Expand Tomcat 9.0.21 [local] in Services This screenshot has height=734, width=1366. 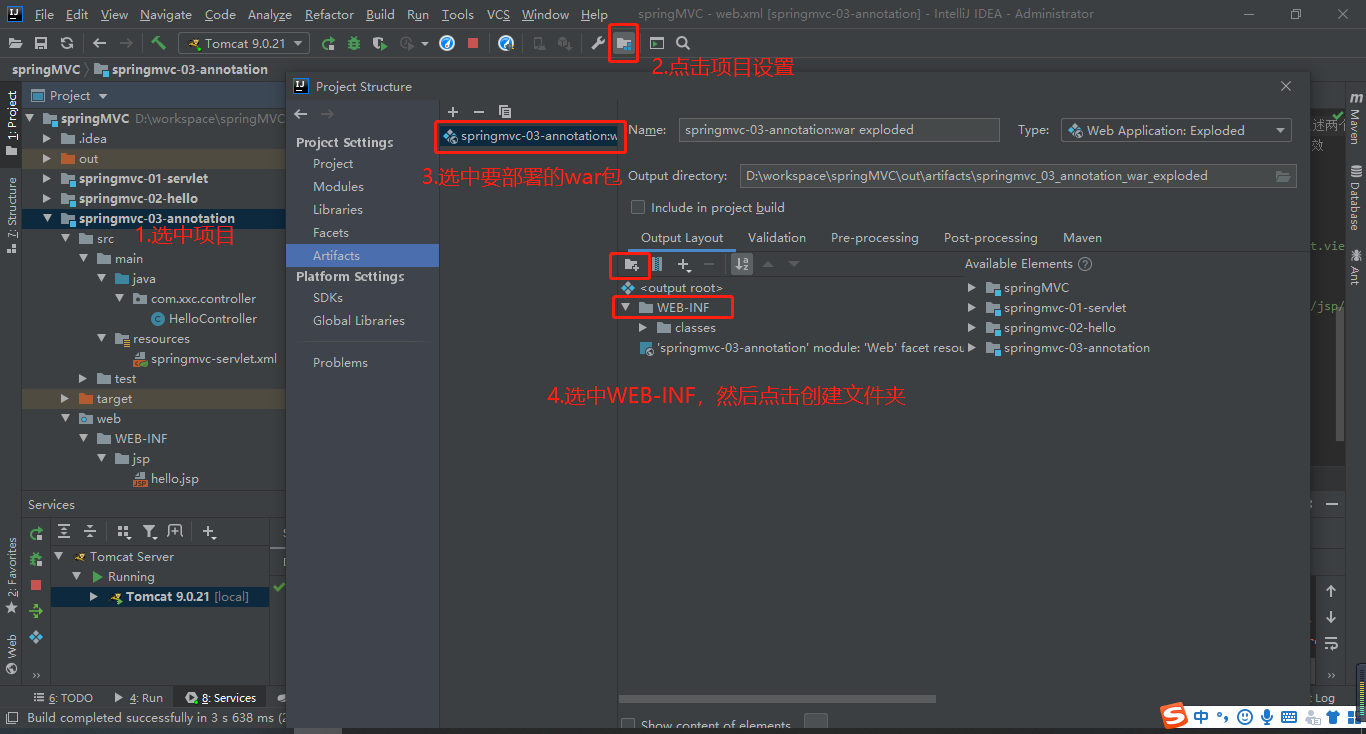click(x=94, y=596)
